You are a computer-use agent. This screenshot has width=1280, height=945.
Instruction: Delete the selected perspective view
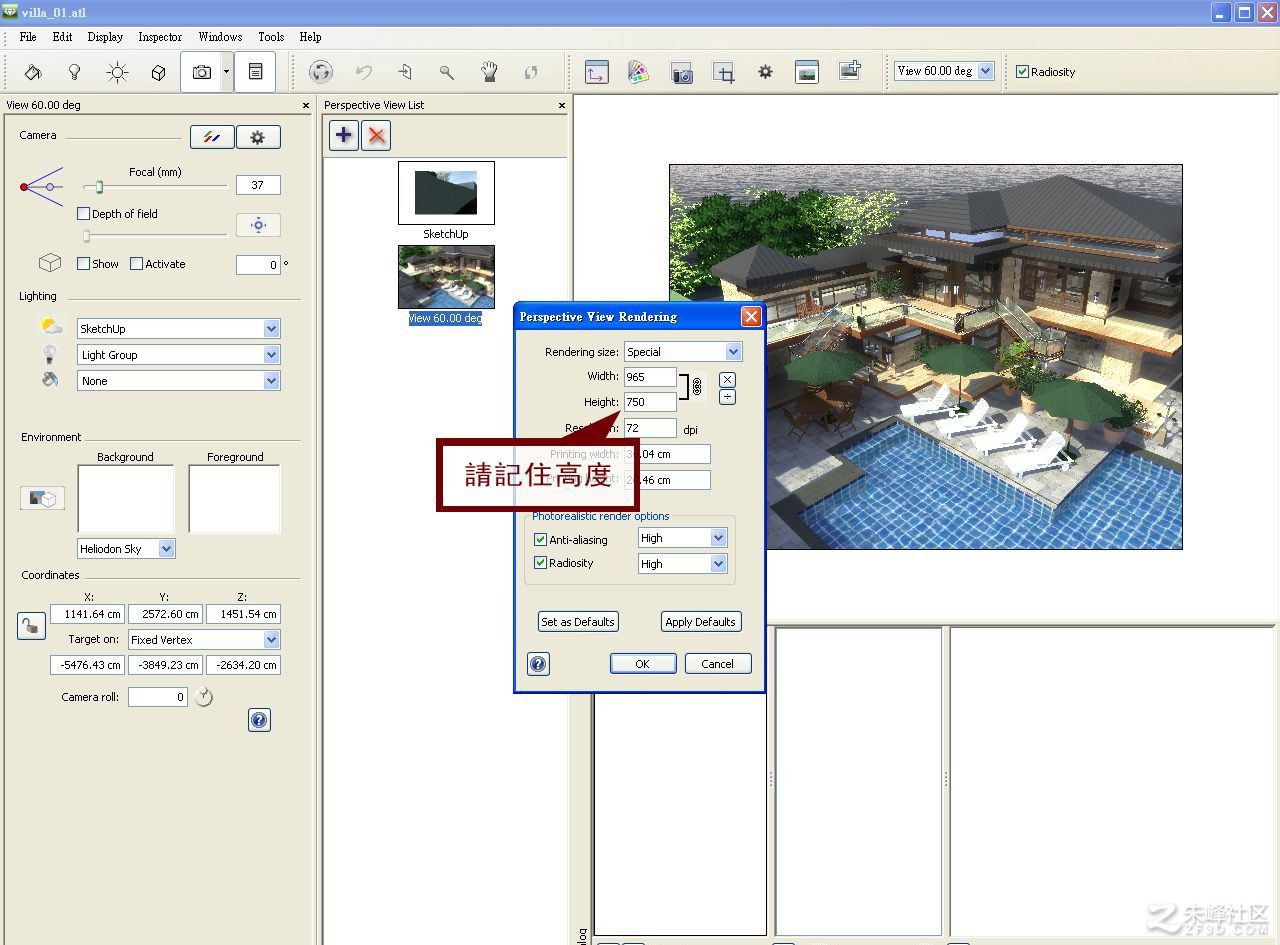(x=376, y=135)
